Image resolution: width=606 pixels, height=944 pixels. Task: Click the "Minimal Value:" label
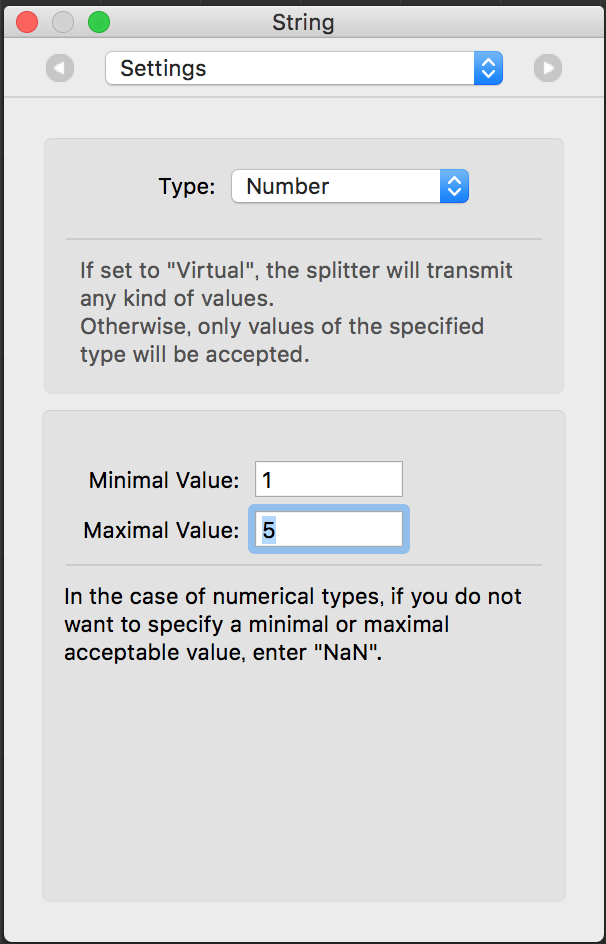164,480
